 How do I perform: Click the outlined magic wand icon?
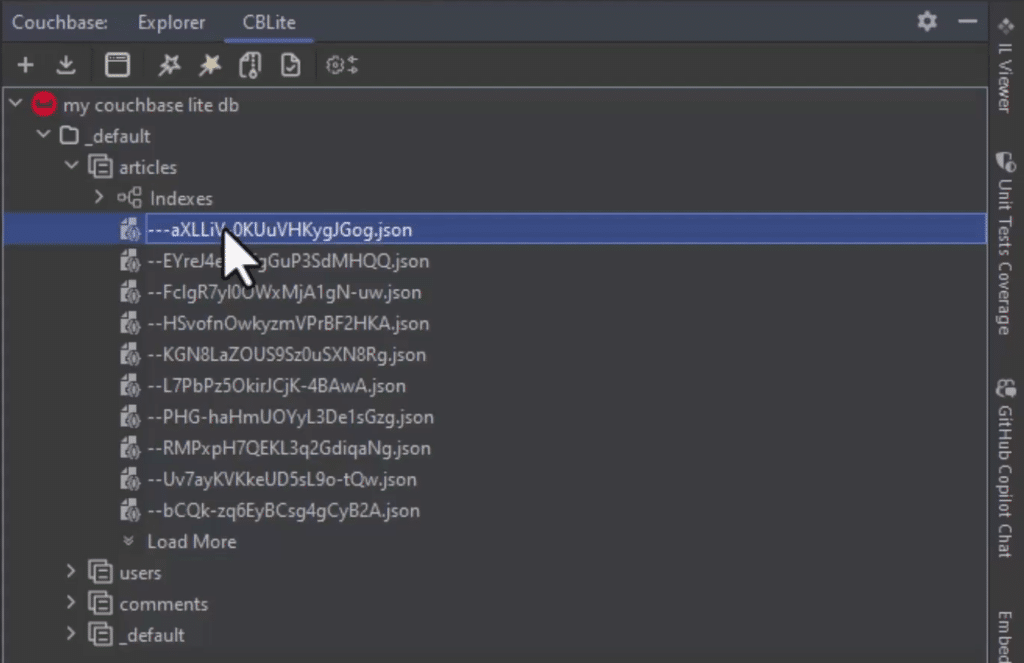click(169, 66)
